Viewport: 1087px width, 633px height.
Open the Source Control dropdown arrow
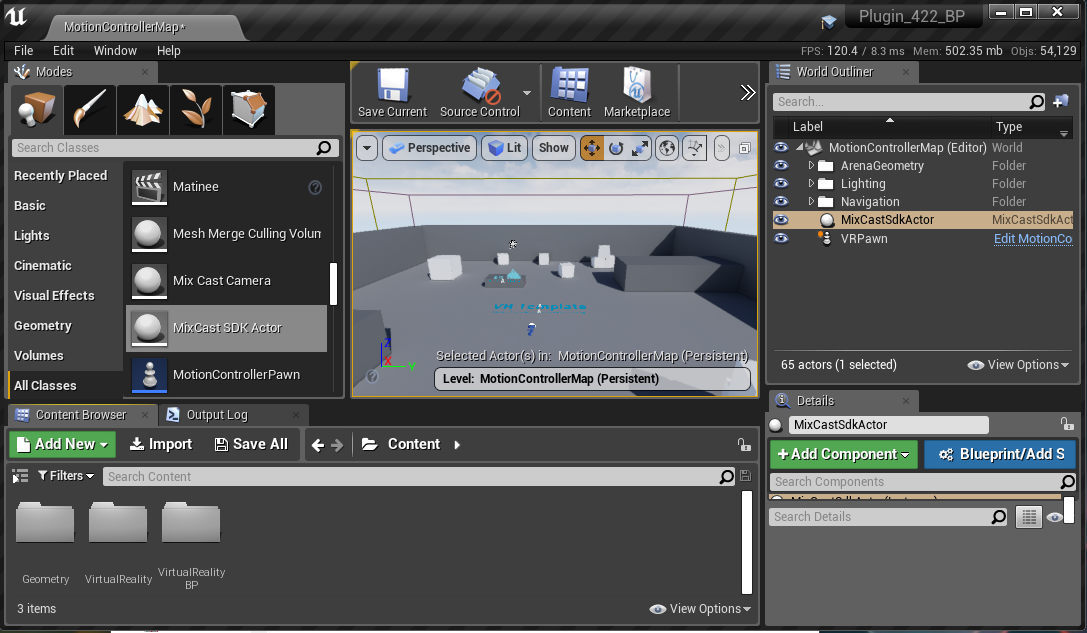coord(527,92)
